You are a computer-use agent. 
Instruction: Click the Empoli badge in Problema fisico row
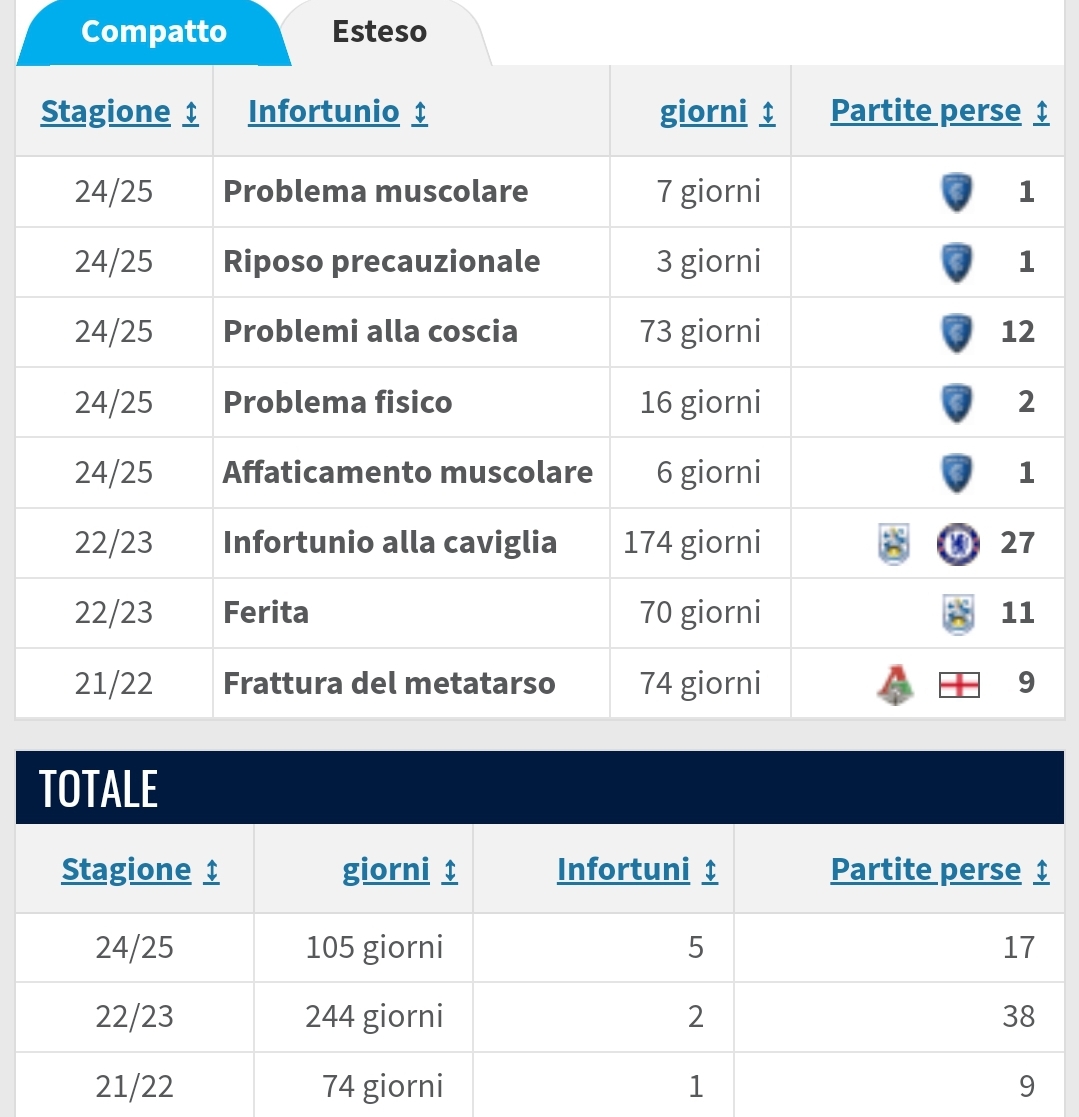click(x=957, y=402)
